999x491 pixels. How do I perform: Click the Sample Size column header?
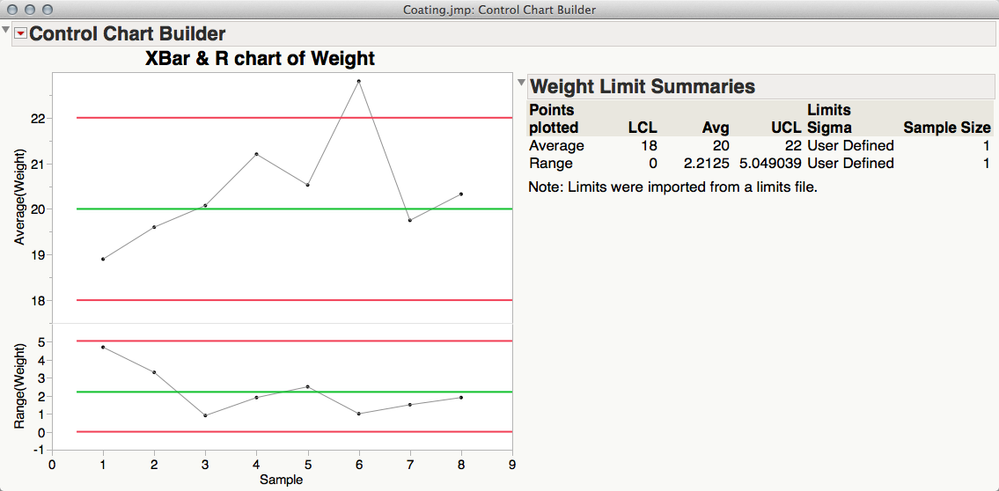point(947,128)
